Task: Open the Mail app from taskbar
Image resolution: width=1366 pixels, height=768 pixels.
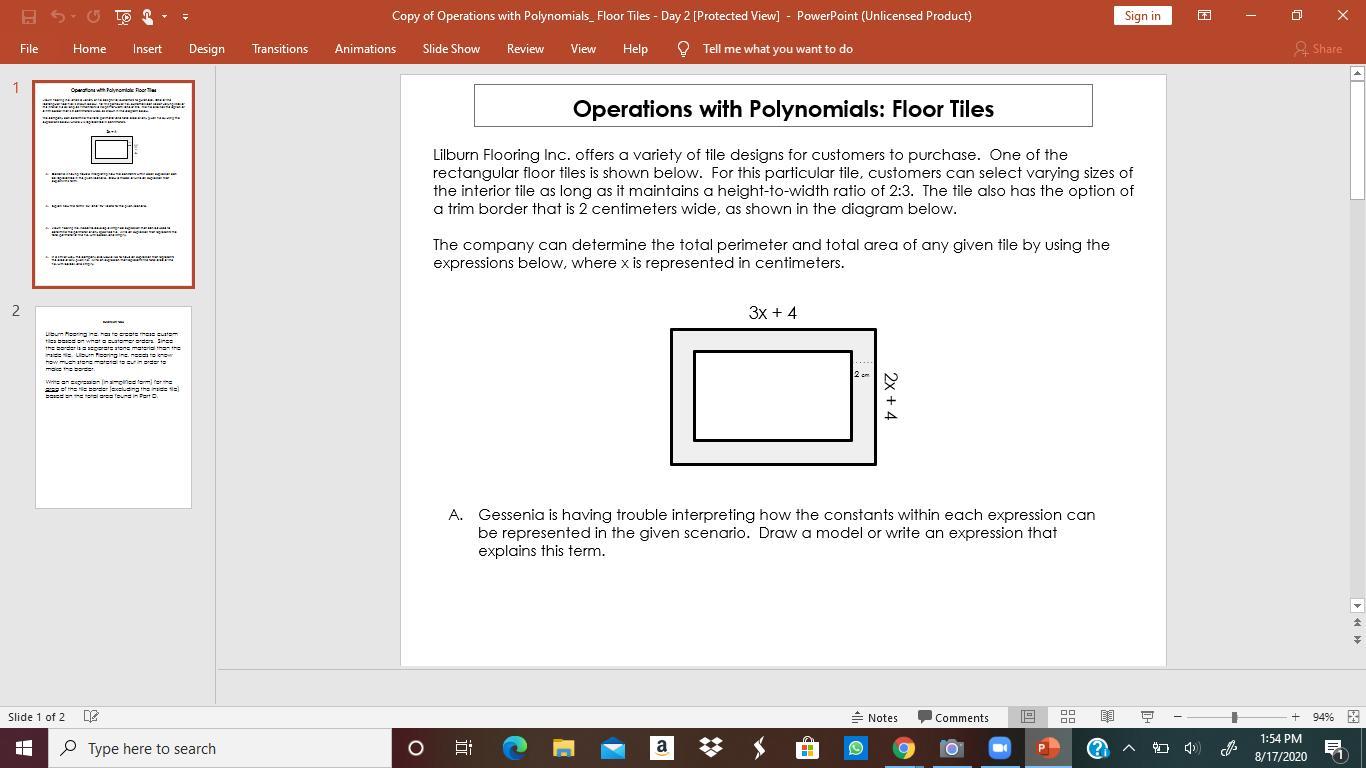Action: (x=612, y=748)
